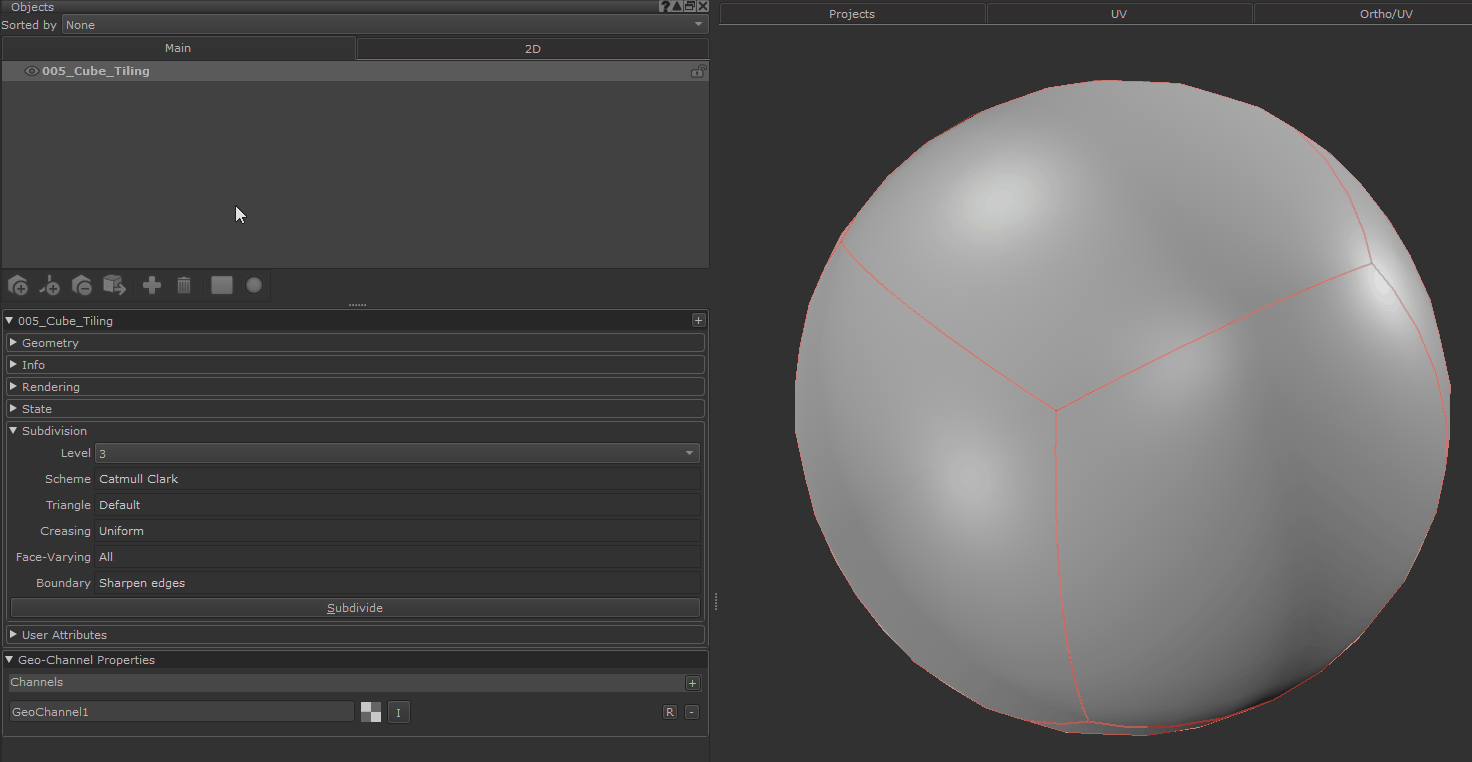
Task: Switch to the 2D tab
Action: point(532,49)
